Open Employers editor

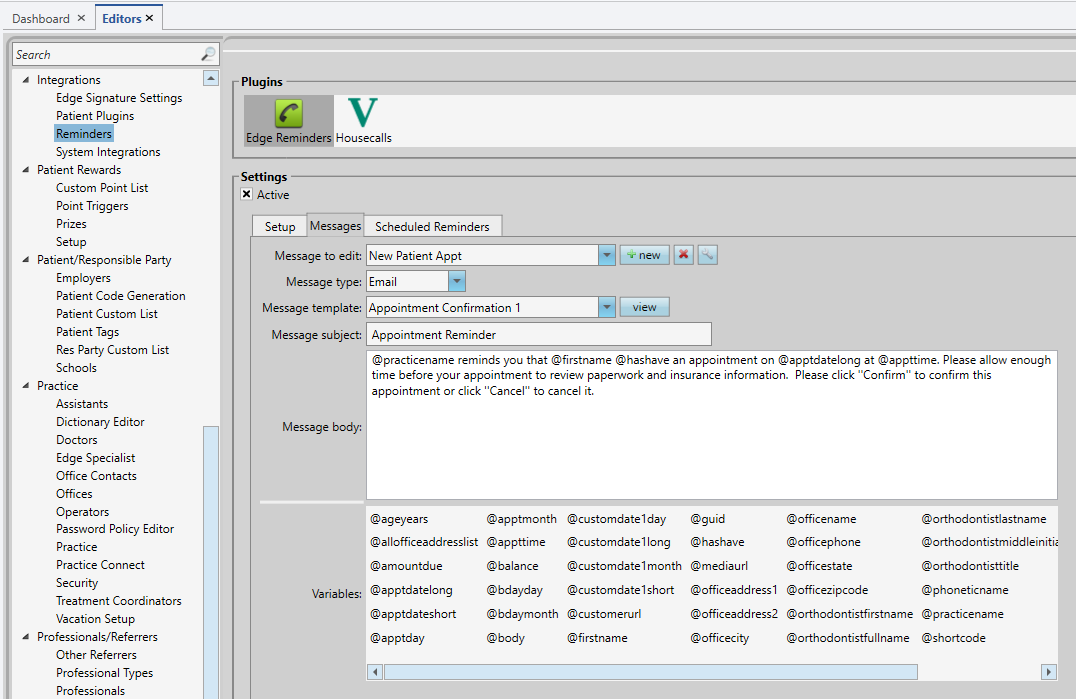point(83,278)
